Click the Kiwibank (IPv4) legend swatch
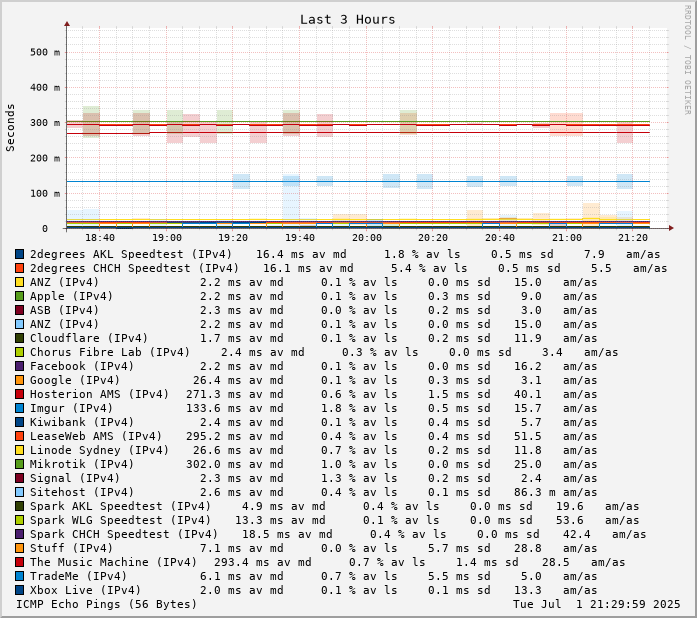This screenshot has width=697, height=618. pyautogui.click(x=19, y=422)
